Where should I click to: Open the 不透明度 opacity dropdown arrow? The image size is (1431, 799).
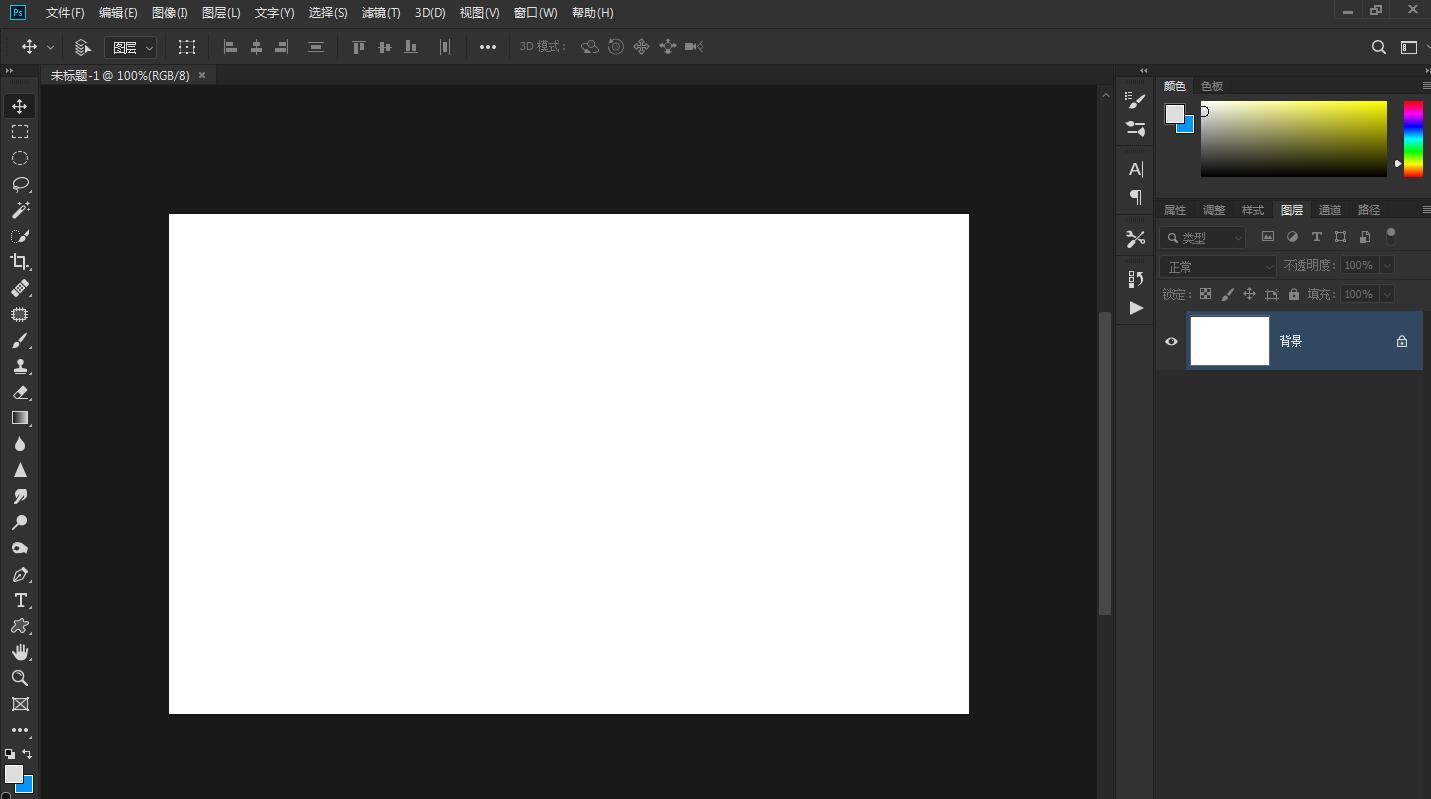coord(1387,265)
